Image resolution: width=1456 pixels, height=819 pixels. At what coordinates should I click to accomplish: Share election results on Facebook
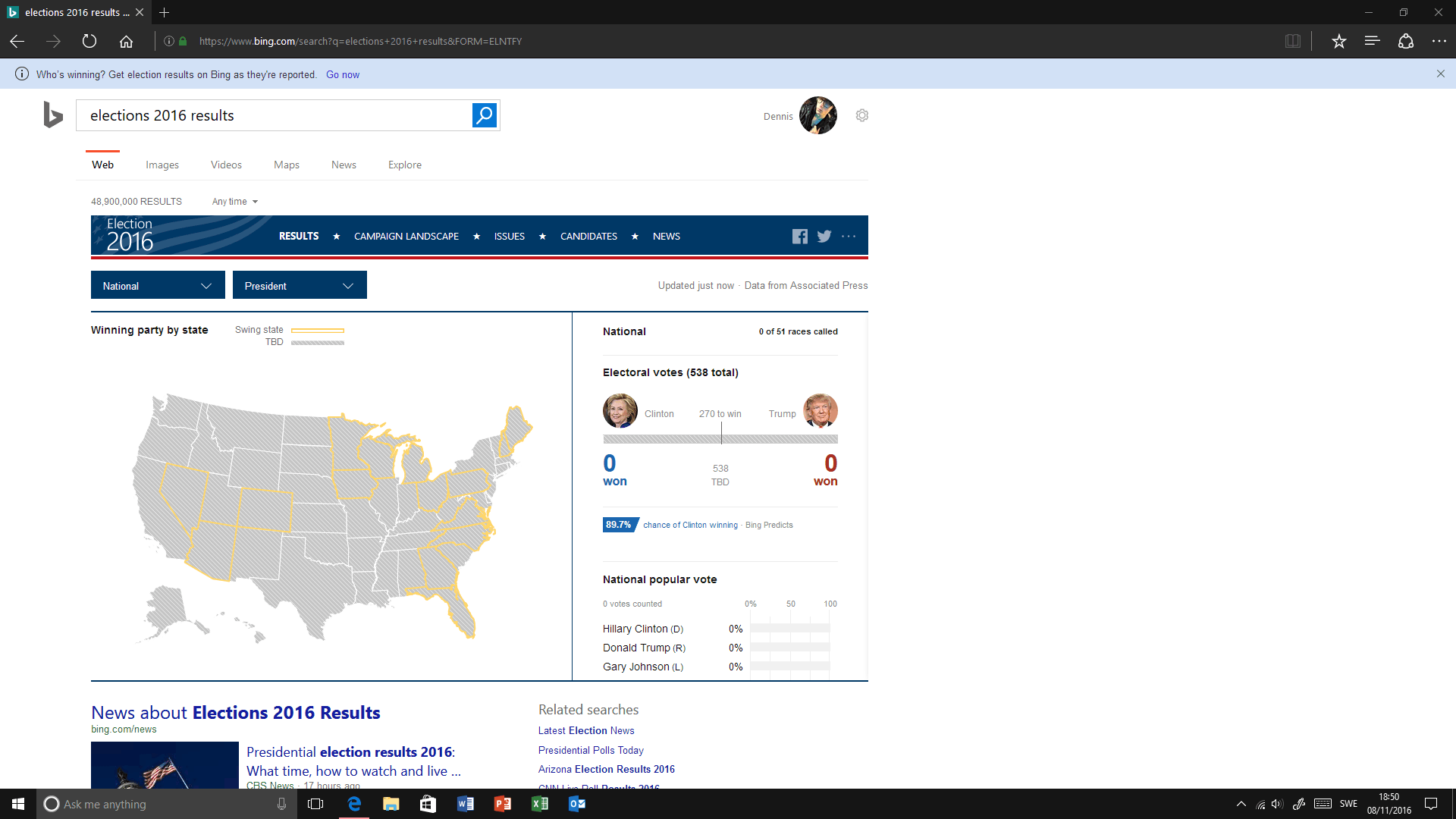click(x=800, y=237)
